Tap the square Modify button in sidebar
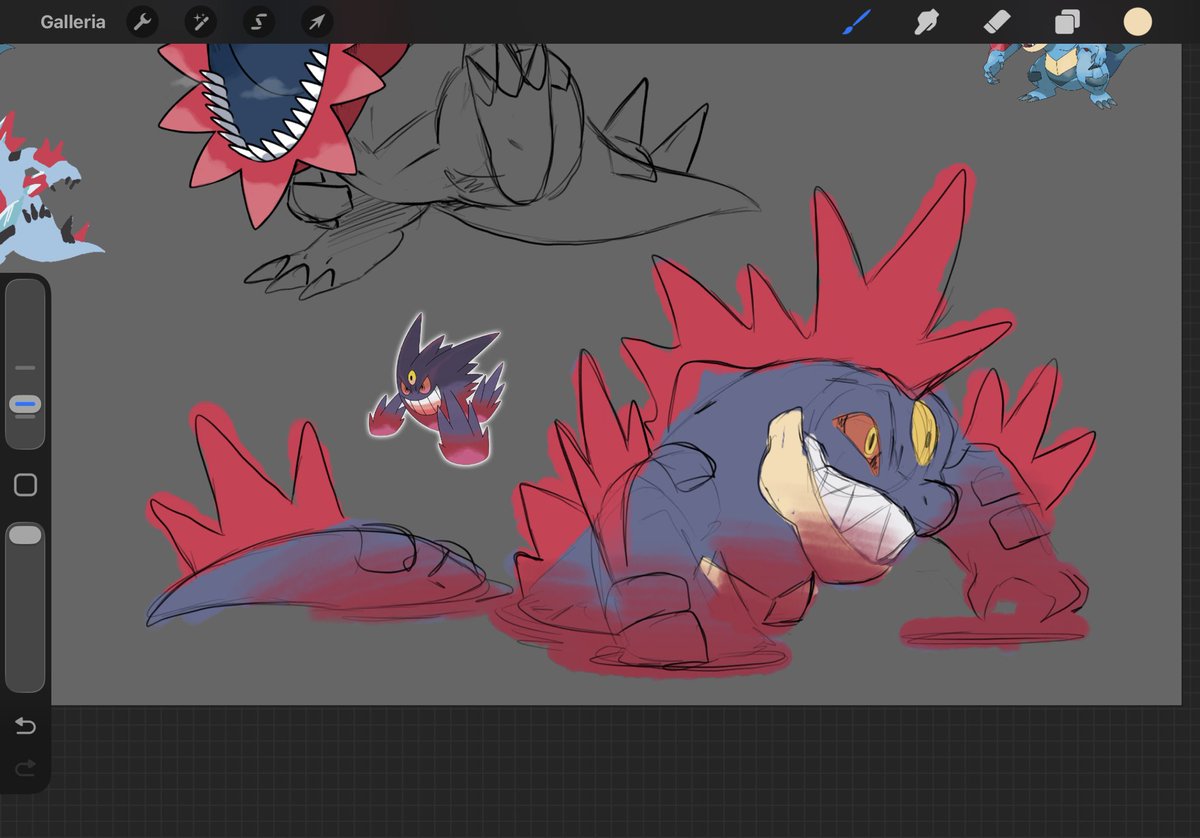This screenshot has width=1200, height=838. point(26,485)
